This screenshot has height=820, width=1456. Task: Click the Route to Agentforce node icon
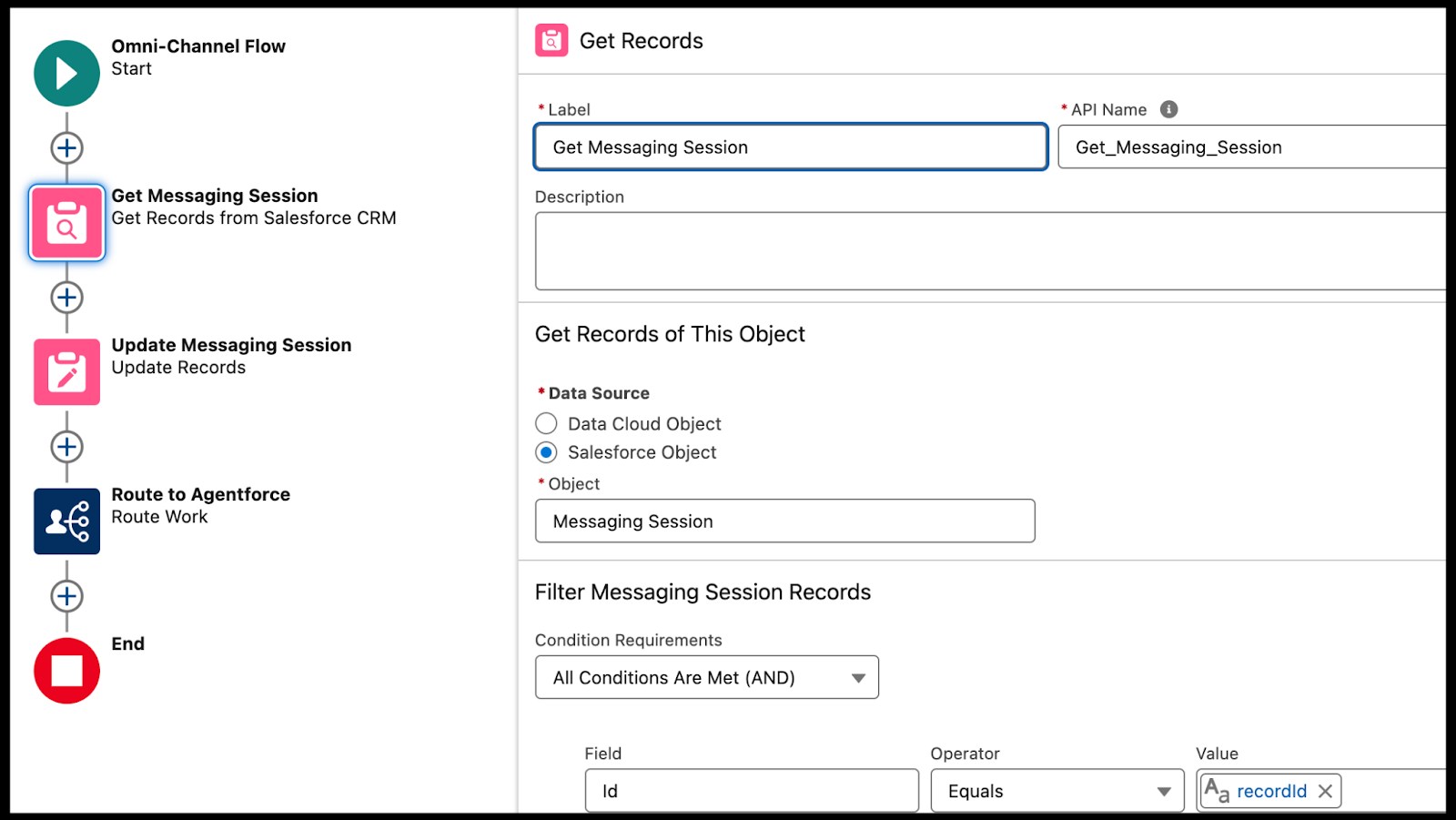(x=66, y=521)
